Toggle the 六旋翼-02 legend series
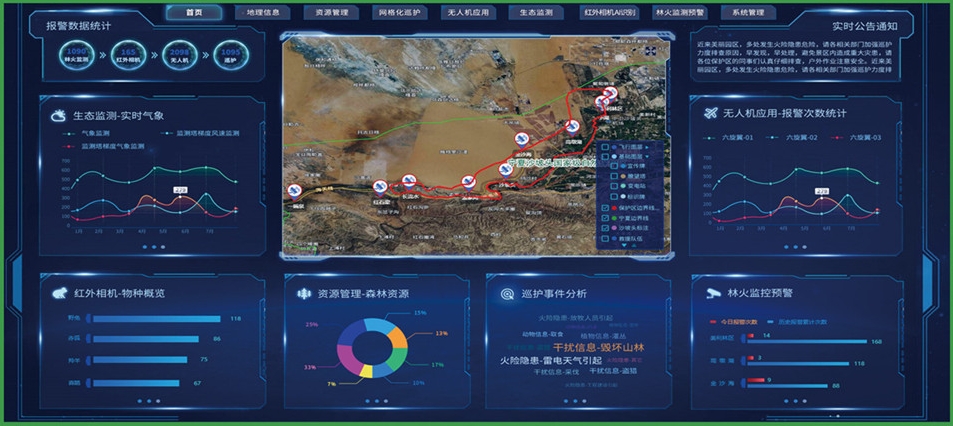 [791, 138]
